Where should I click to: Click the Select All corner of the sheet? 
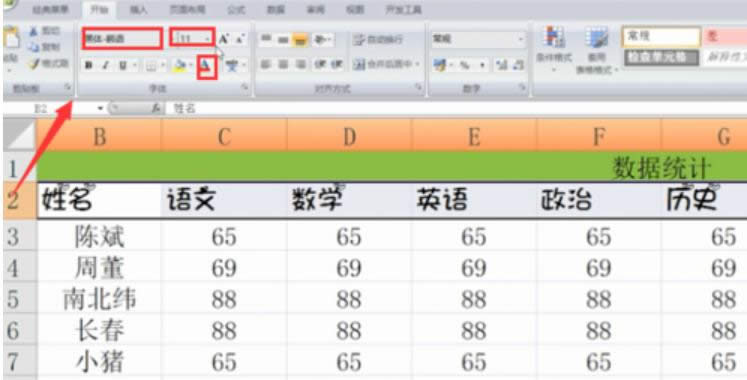19,135
